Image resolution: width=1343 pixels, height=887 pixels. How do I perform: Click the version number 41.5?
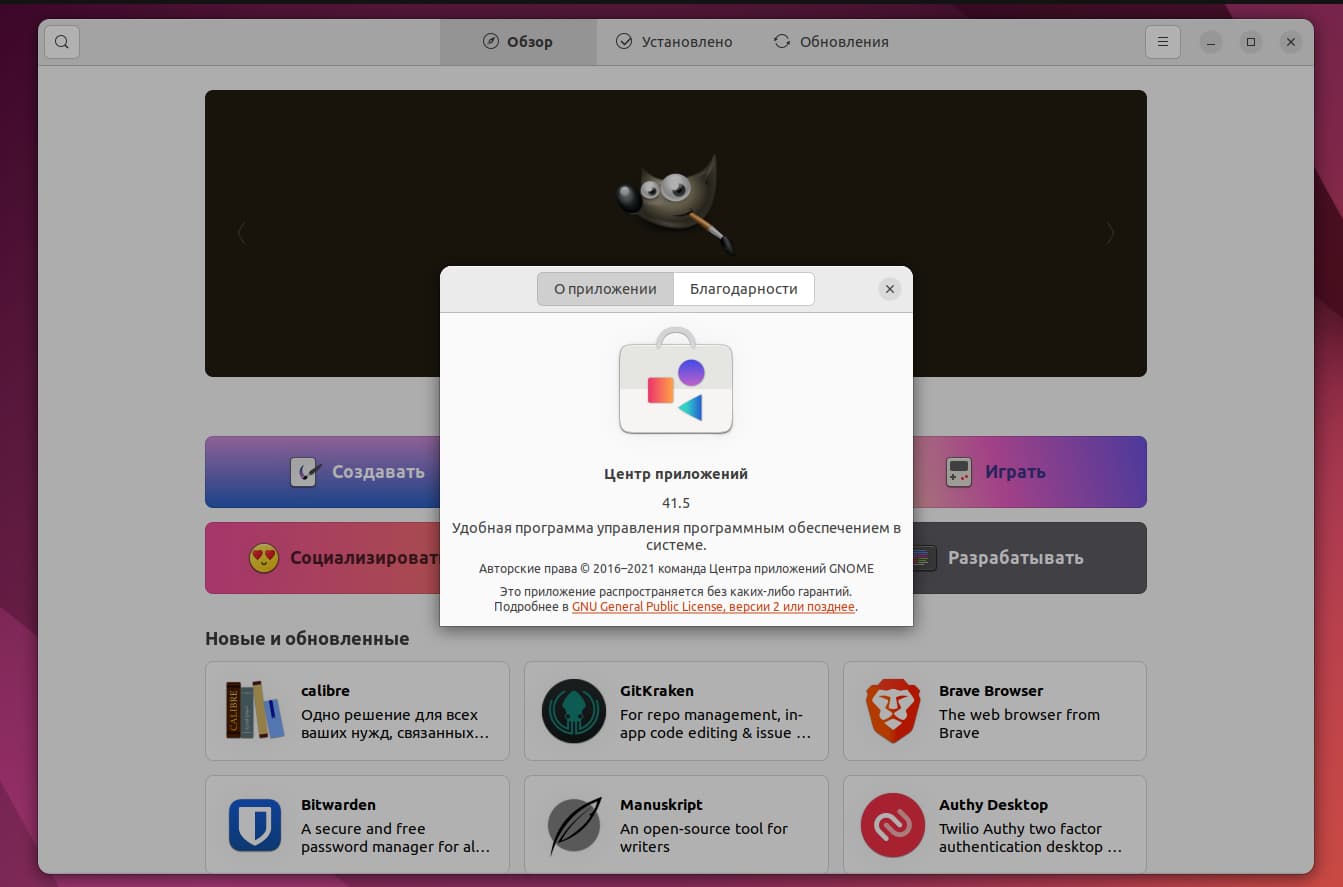tap(676, 503)
